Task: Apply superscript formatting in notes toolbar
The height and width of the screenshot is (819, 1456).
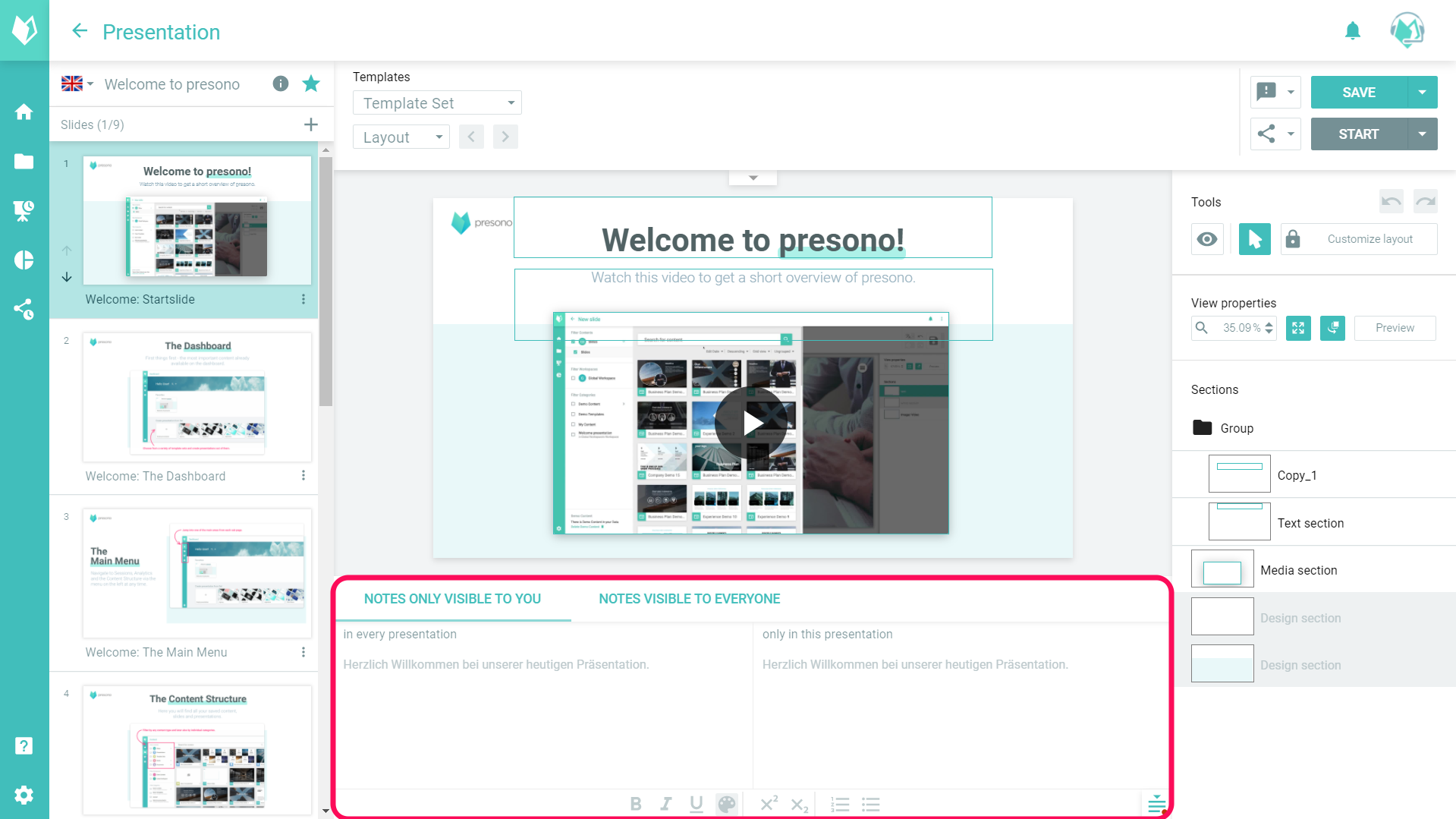Action: pos(769,804)
